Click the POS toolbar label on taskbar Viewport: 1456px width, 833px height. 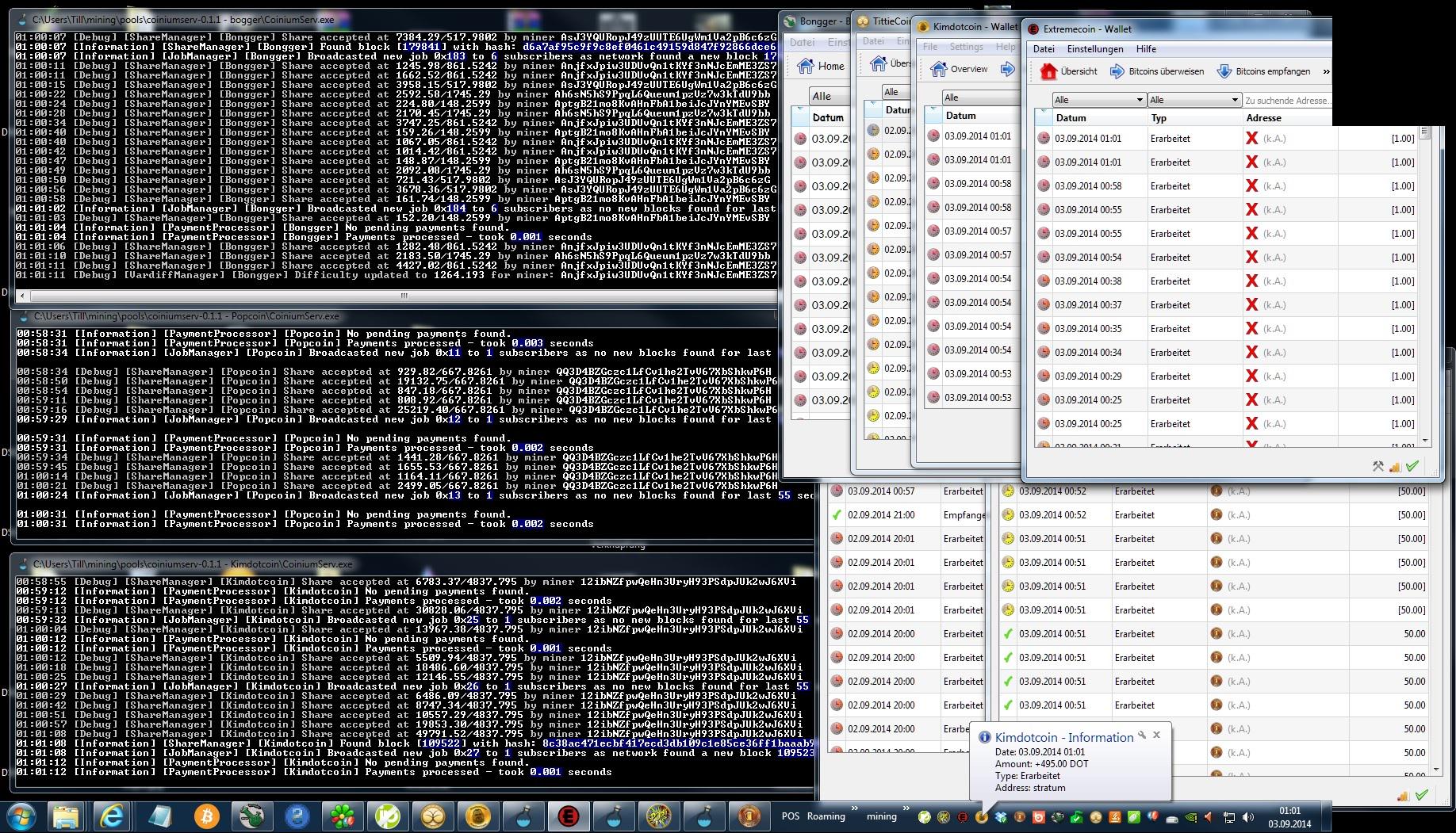point(791,816)
